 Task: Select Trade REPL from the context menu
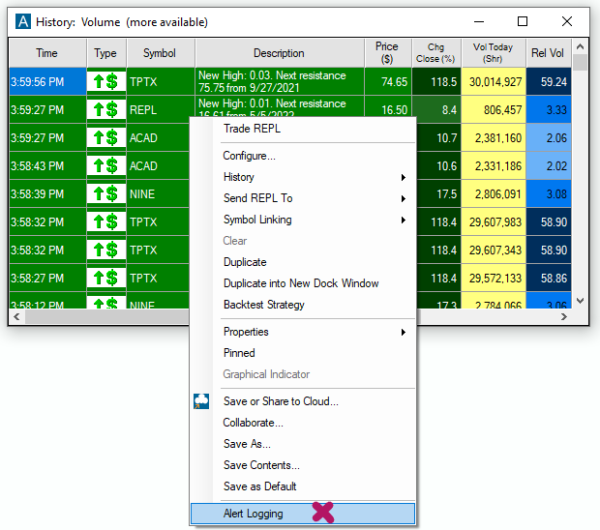251,128
